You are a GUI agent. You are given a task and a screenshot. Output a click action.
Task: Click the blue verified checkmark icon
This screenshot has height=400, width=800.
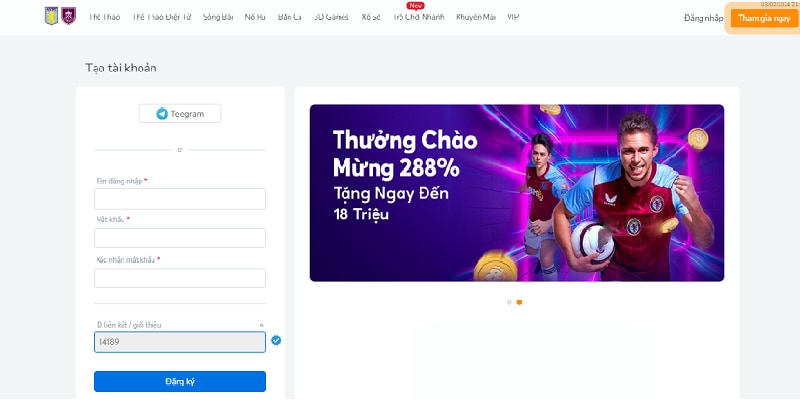276,340
